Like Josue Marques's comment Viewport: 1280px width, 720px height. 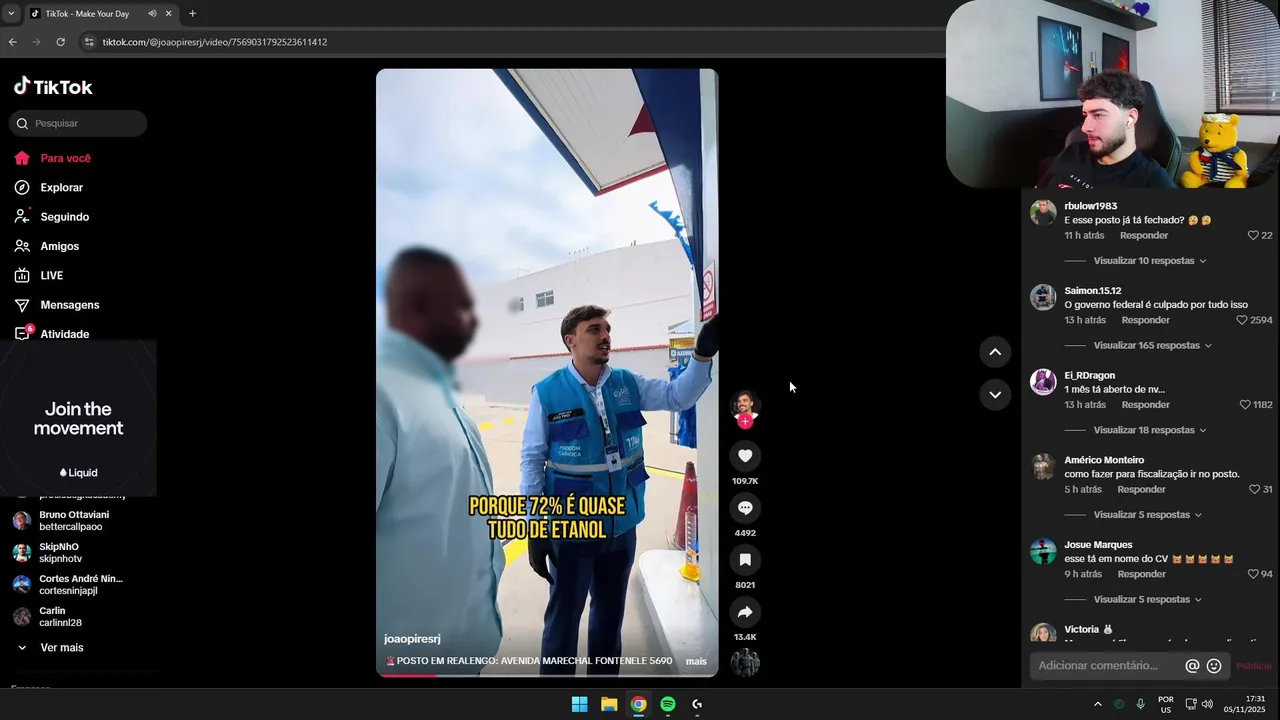pyautogui.click(x=1253, y=575)
